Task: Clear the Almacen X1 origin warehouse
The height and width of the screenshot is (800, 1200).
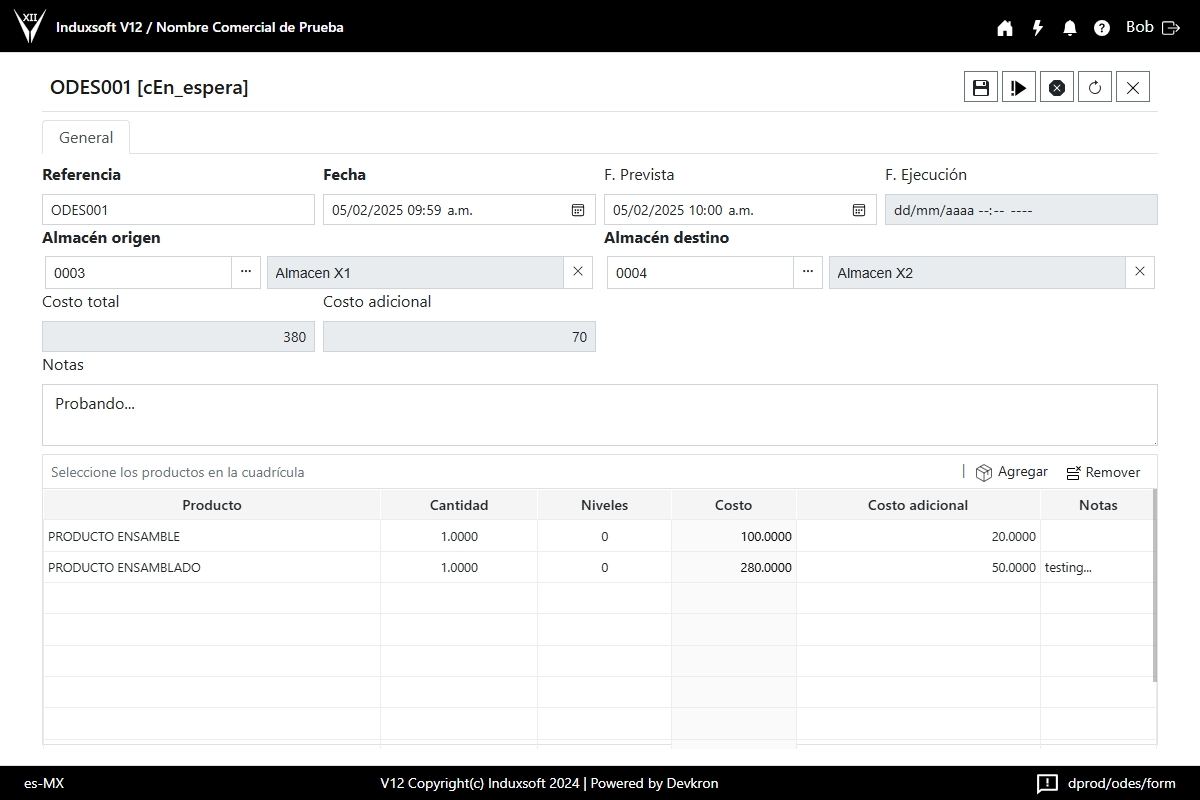Action: (x=578, y=272)
